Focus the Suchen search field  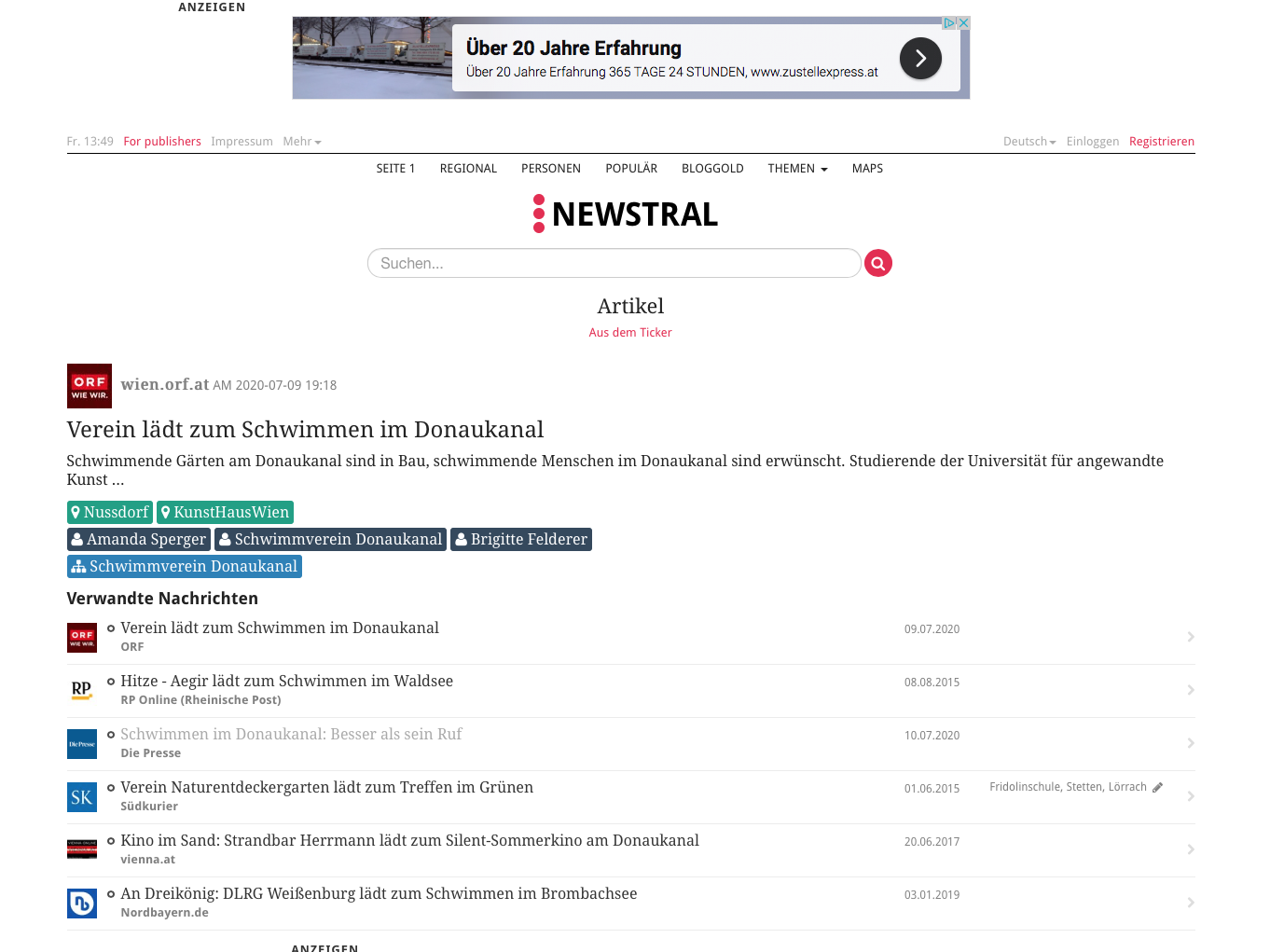click(x=614, y=263)
